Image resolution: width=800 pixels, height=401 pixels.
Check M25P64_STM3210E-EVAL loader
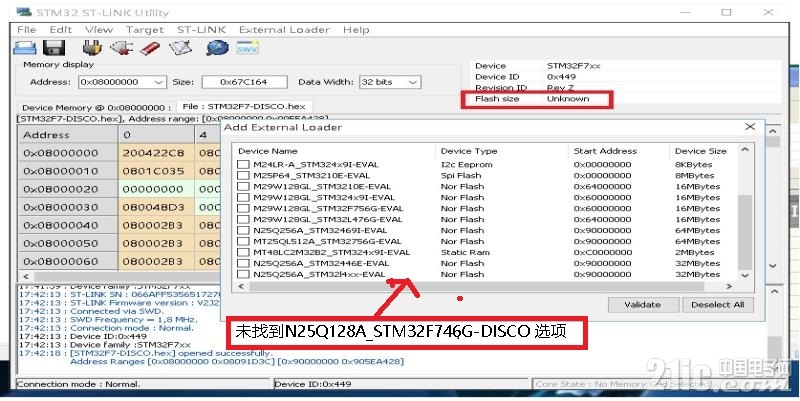243,176
